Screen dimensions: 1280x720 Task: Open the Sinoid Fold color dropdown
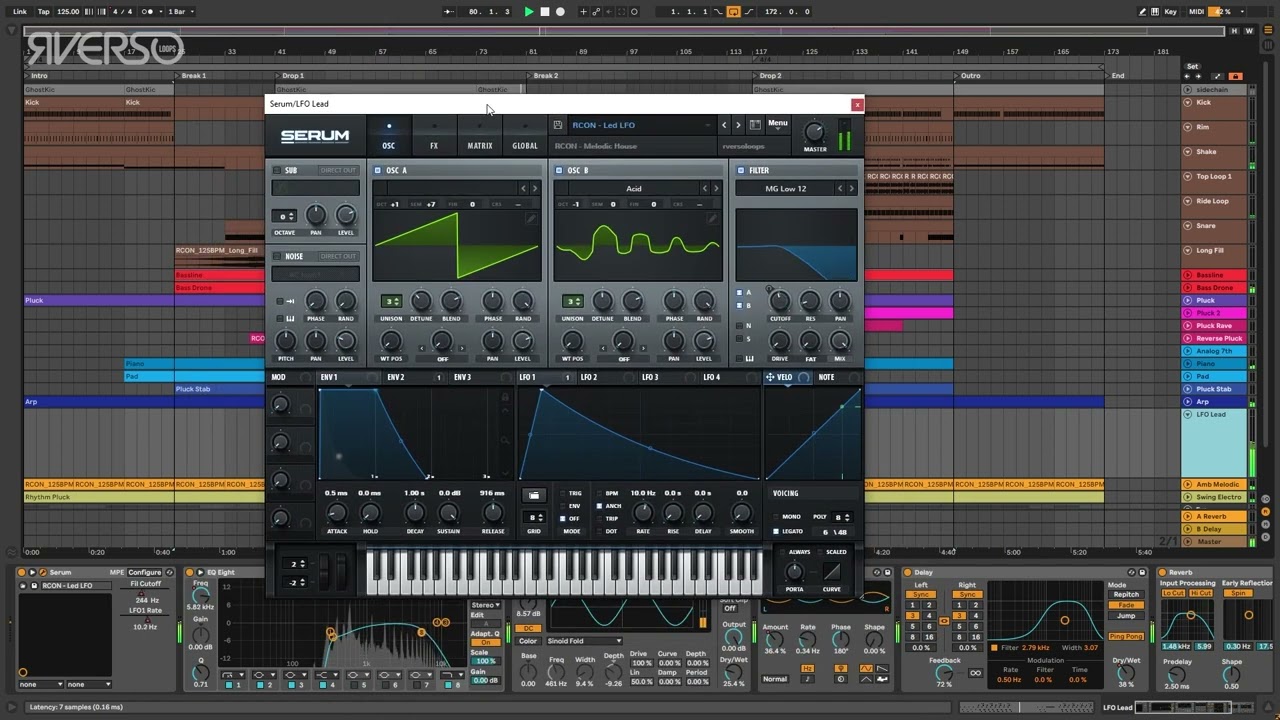pyautogui.click(x=584, y=641)
